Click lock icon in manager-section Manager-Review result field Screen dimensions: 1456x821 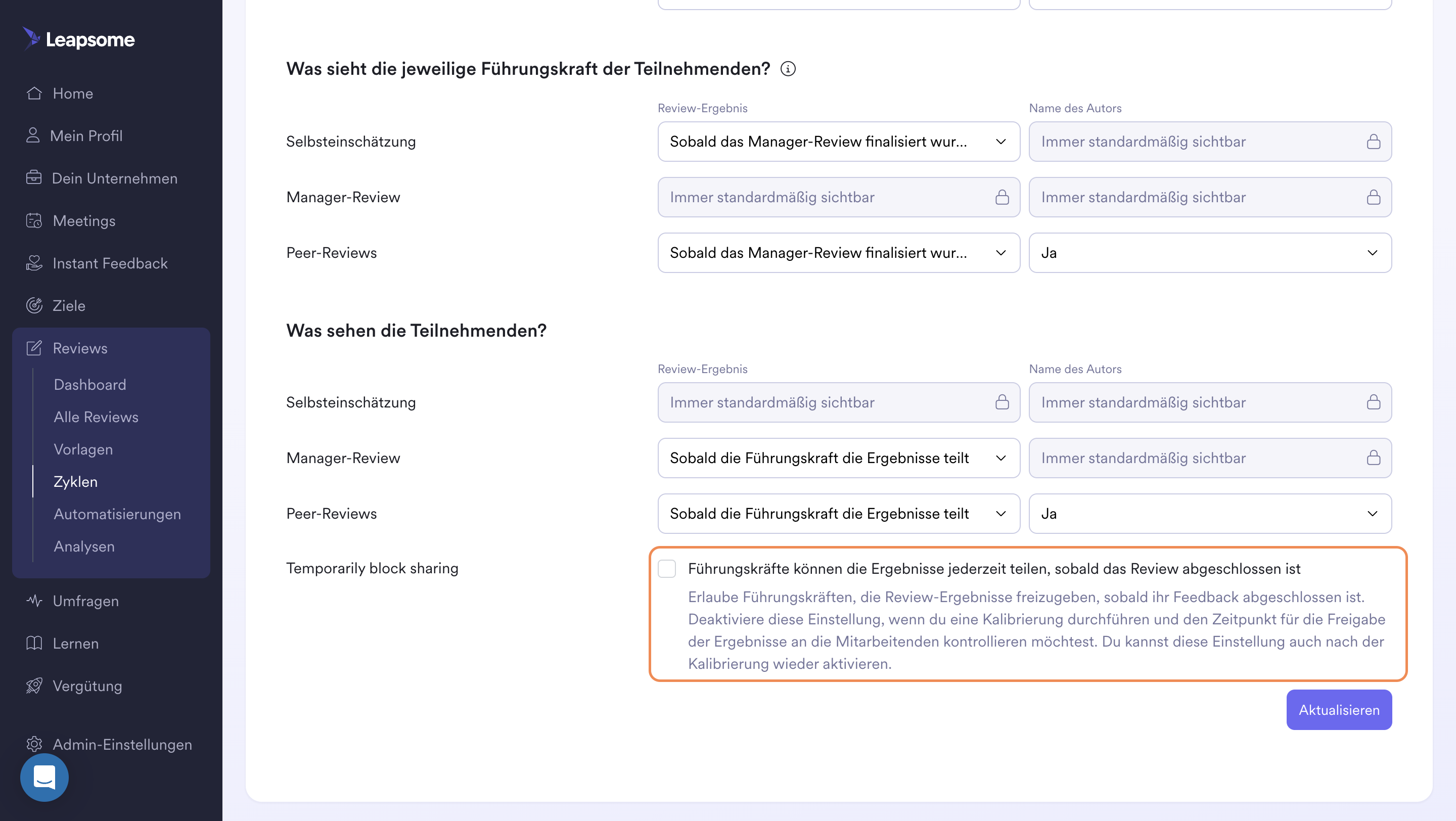point(1002,197)
